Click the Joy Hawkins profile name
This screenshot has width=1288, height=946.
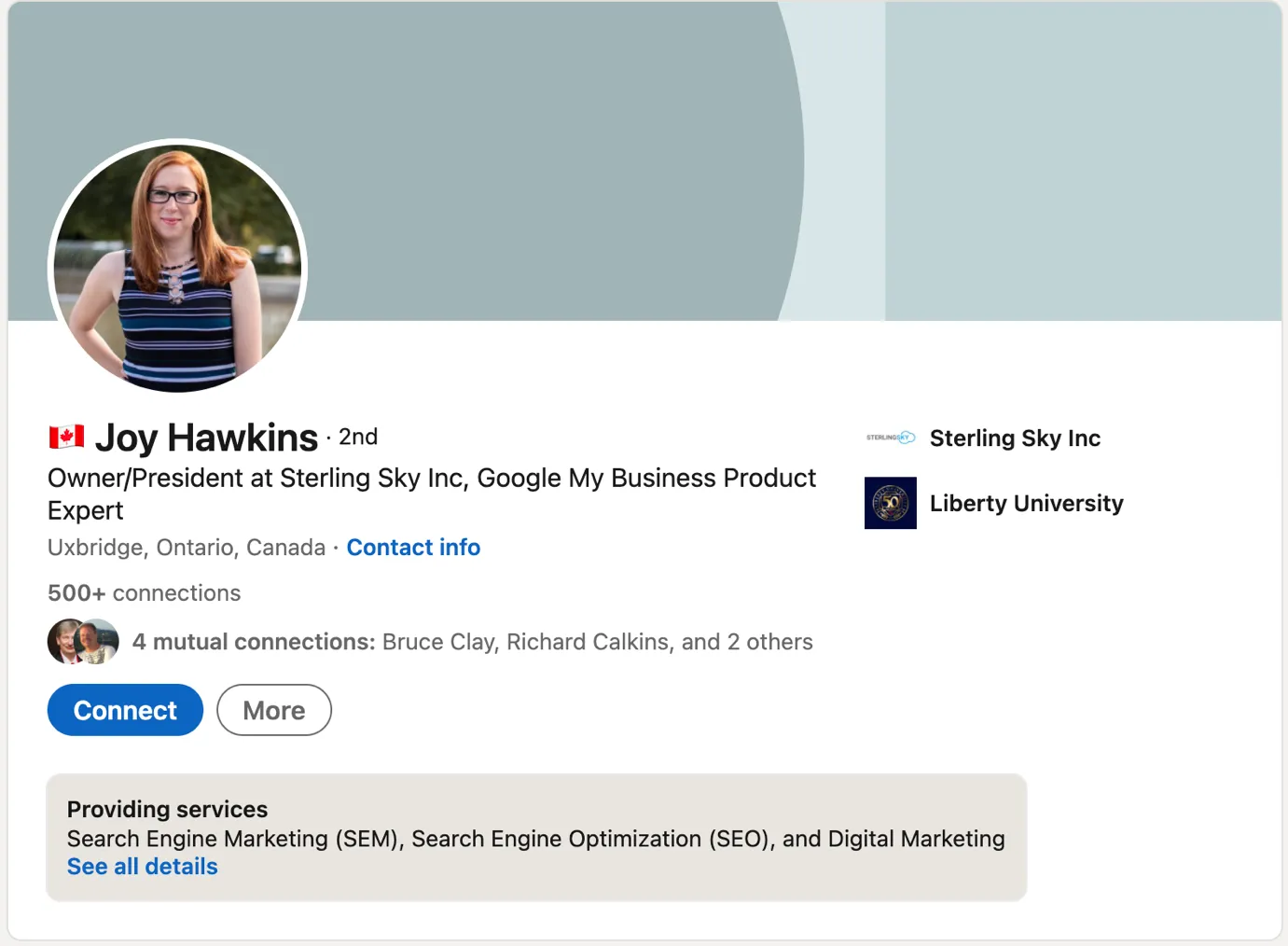tap(206, 438)
